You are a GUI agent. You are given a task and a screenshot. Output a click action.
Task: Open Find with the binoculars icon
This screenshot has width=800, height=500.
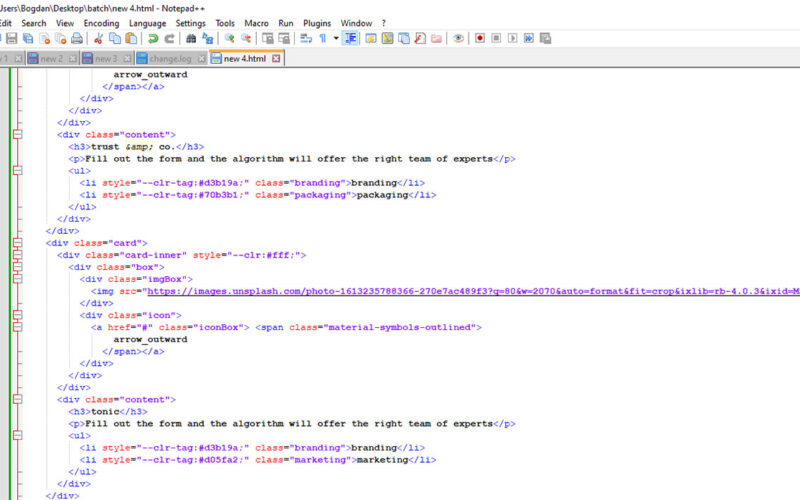[x=189, y=38]
